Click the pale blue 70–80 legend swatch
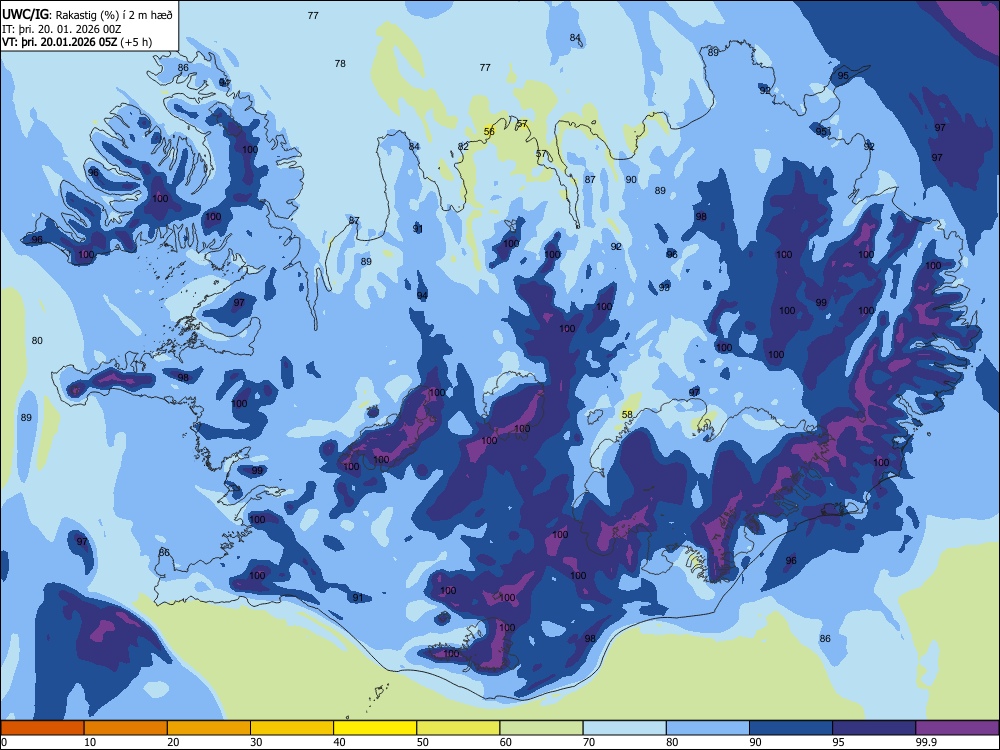The width and height of the screenshot is (1000, 750). pyautogui.click(x=624, y=728)
